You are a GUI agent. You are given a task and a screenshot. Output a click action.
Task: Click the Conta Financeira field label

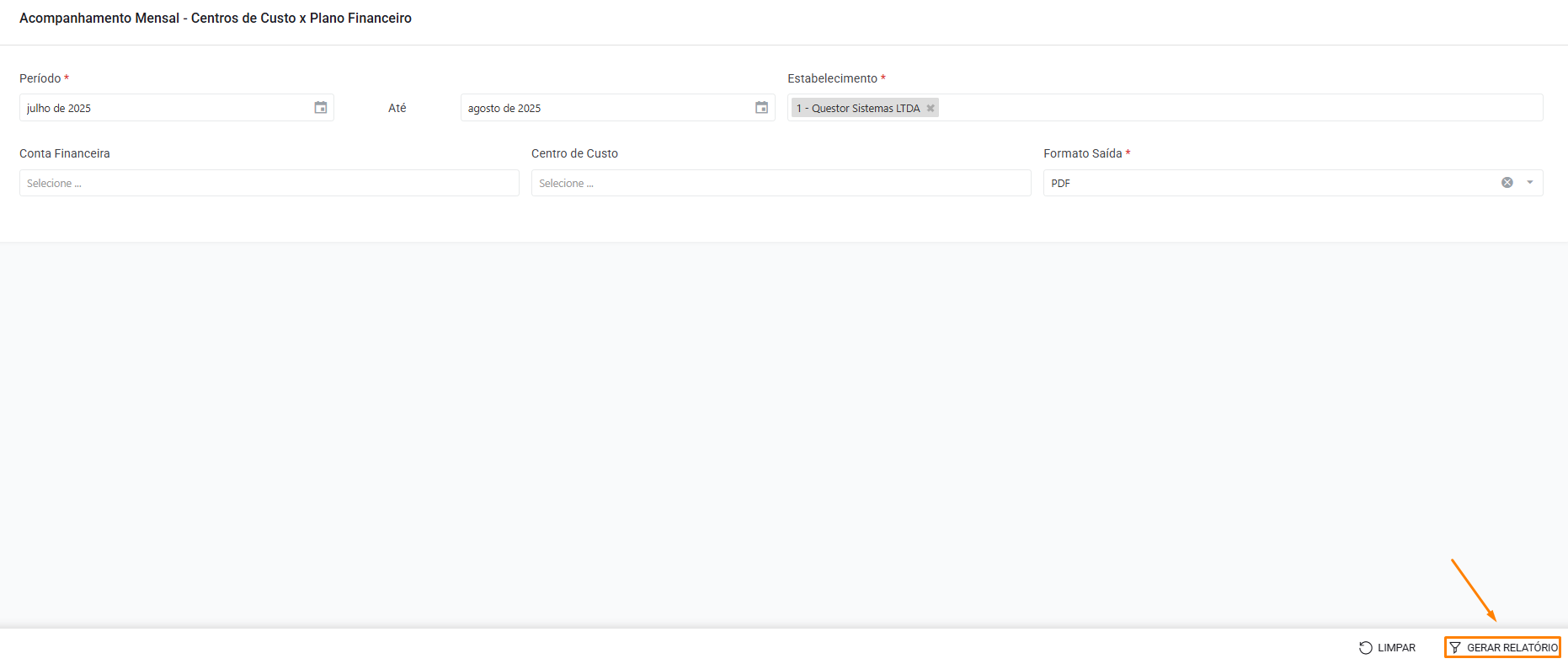(65, 153)
